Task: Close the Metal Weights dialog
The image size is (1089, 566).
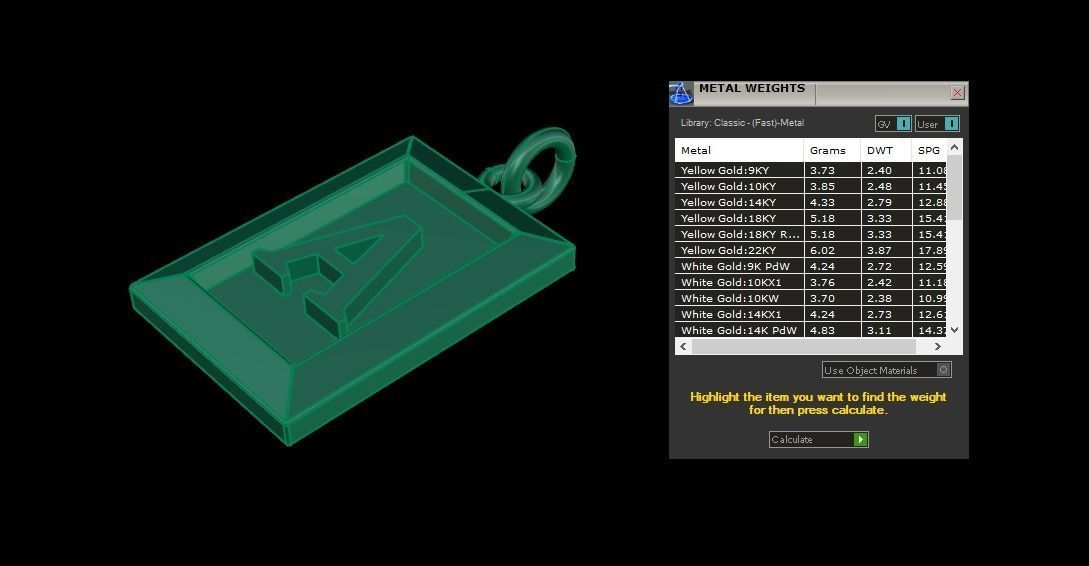Action: 957,92
